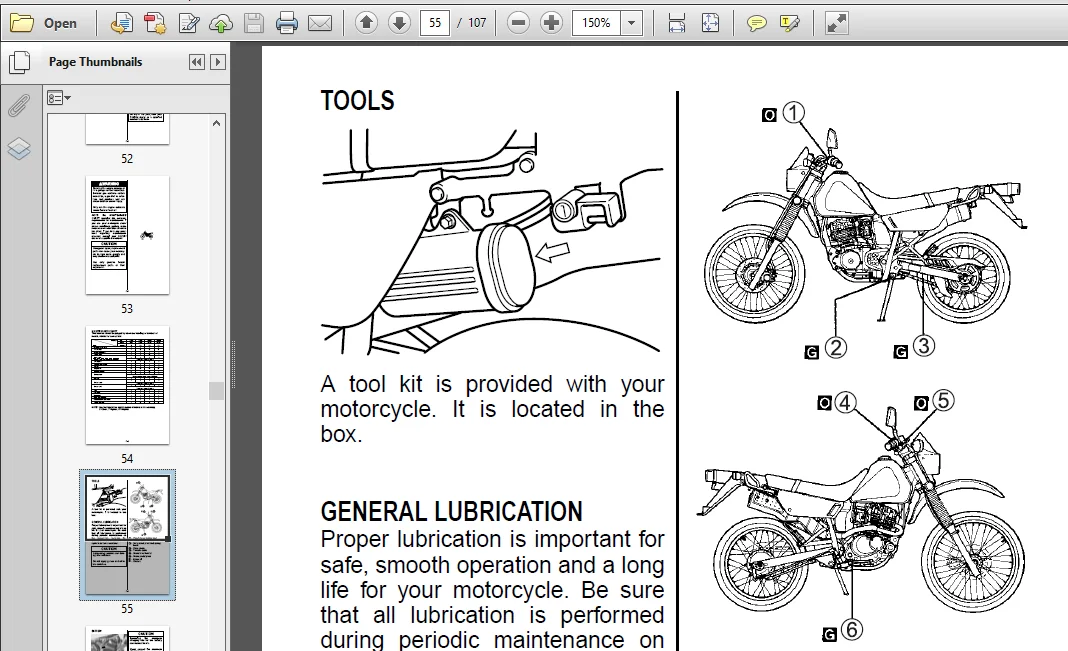
Task: Select the page 54 thumbnail
Action: pyautogui.click(x=127, y=385)
